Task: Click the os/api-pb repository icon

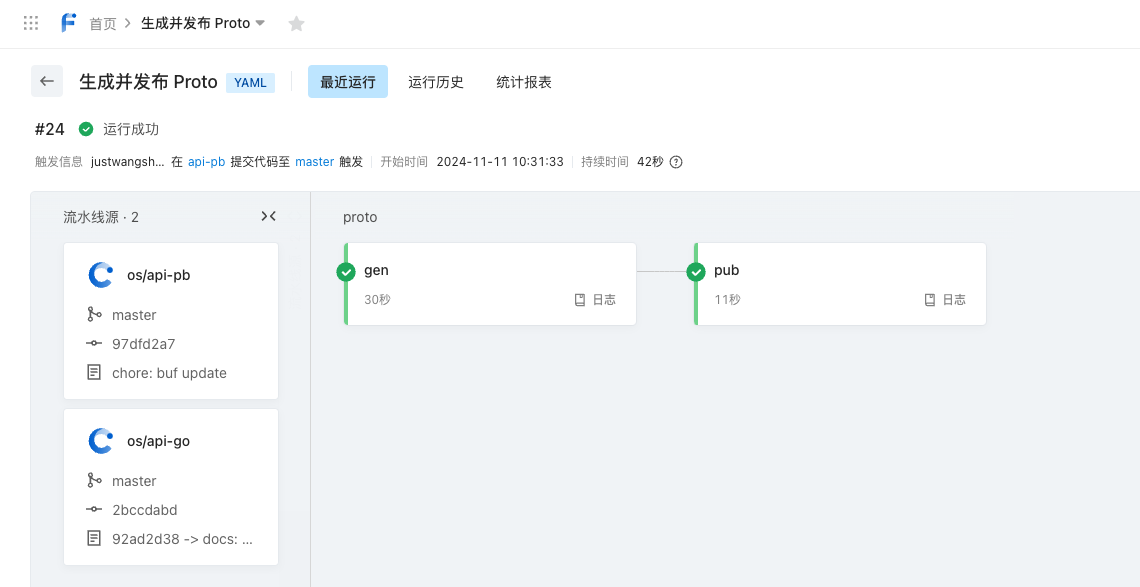Action: tap(101, 275)
